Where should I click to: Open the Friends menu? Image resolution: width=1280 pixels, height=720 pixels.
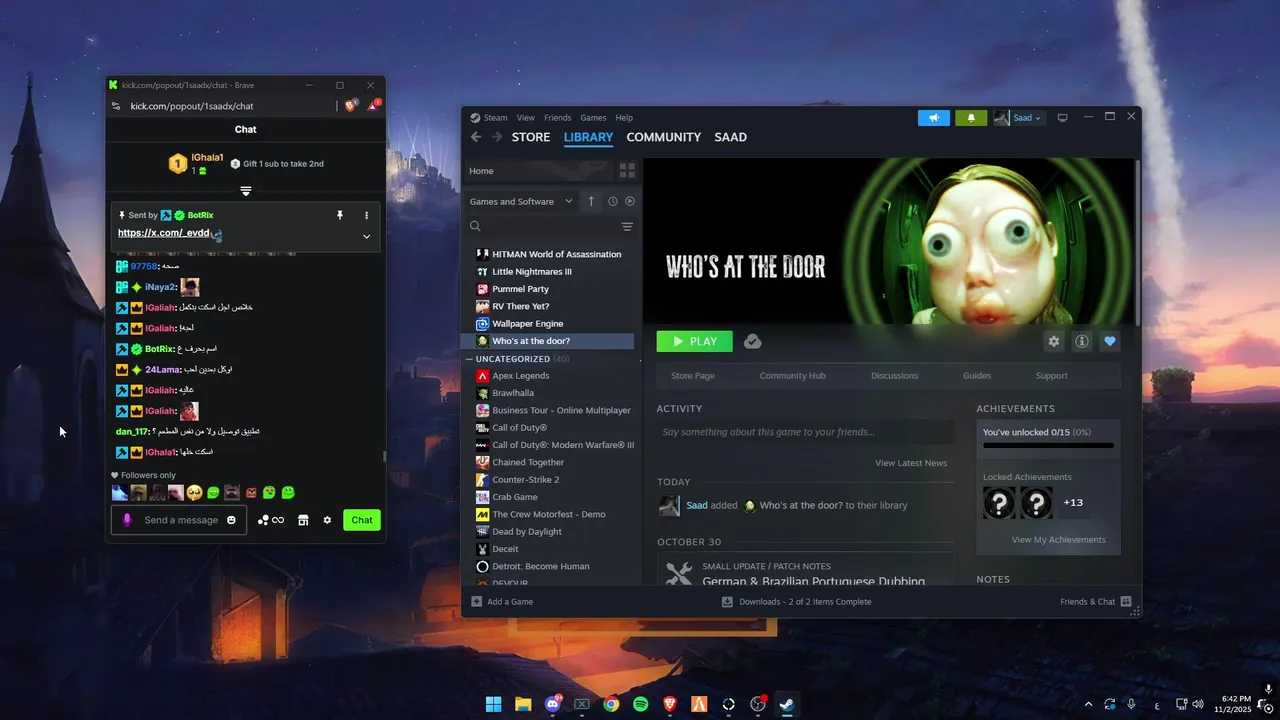point(558,118)
